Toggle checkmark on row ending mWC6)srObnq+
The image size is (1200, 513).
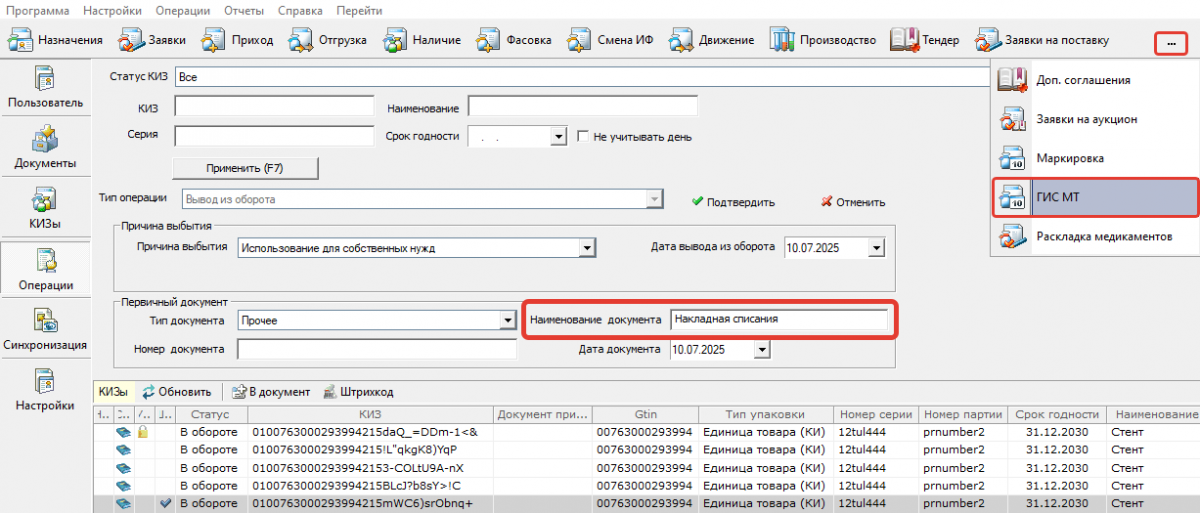point(166,503)
